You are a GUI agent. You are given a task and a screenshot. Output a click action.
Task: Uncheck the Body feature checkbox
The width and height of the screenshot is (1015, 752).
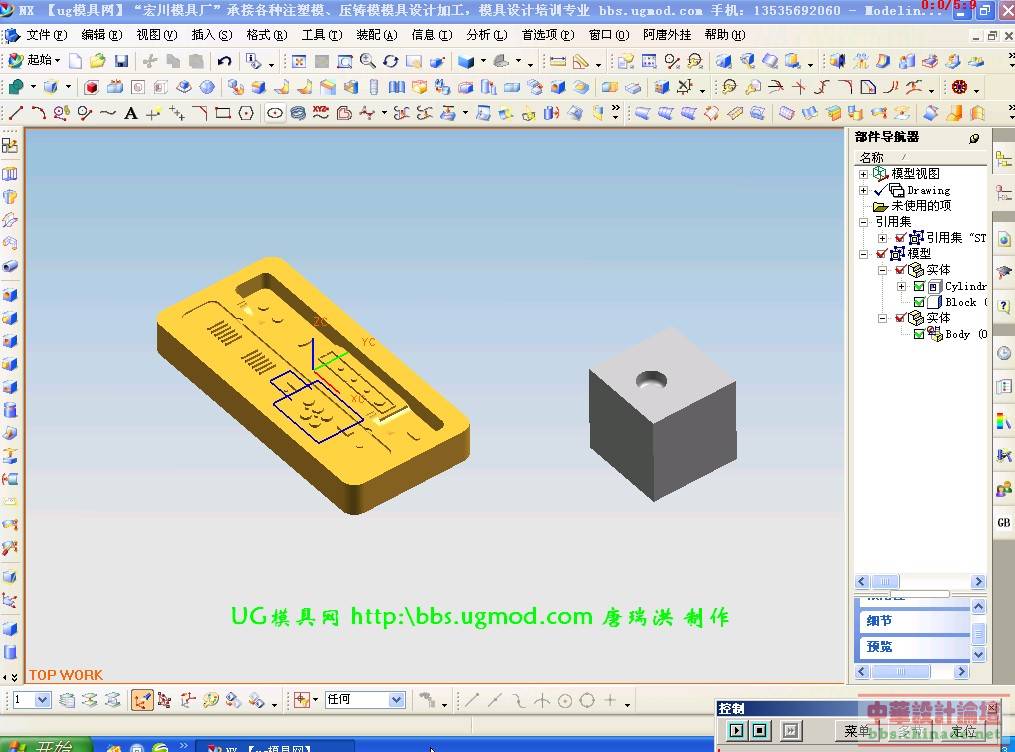click(919, 334)
